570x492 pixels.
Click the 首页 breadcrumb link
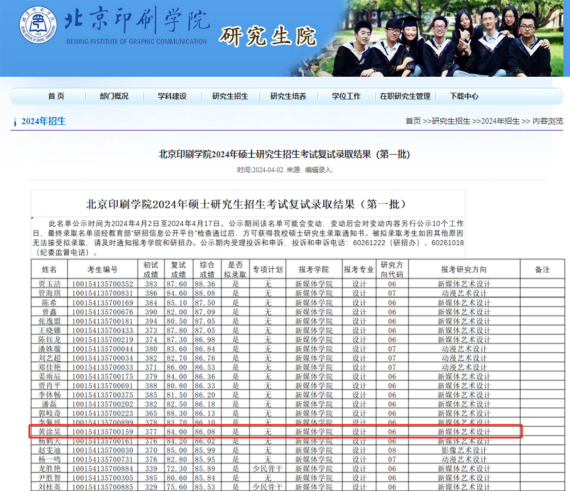coord(413,121)
